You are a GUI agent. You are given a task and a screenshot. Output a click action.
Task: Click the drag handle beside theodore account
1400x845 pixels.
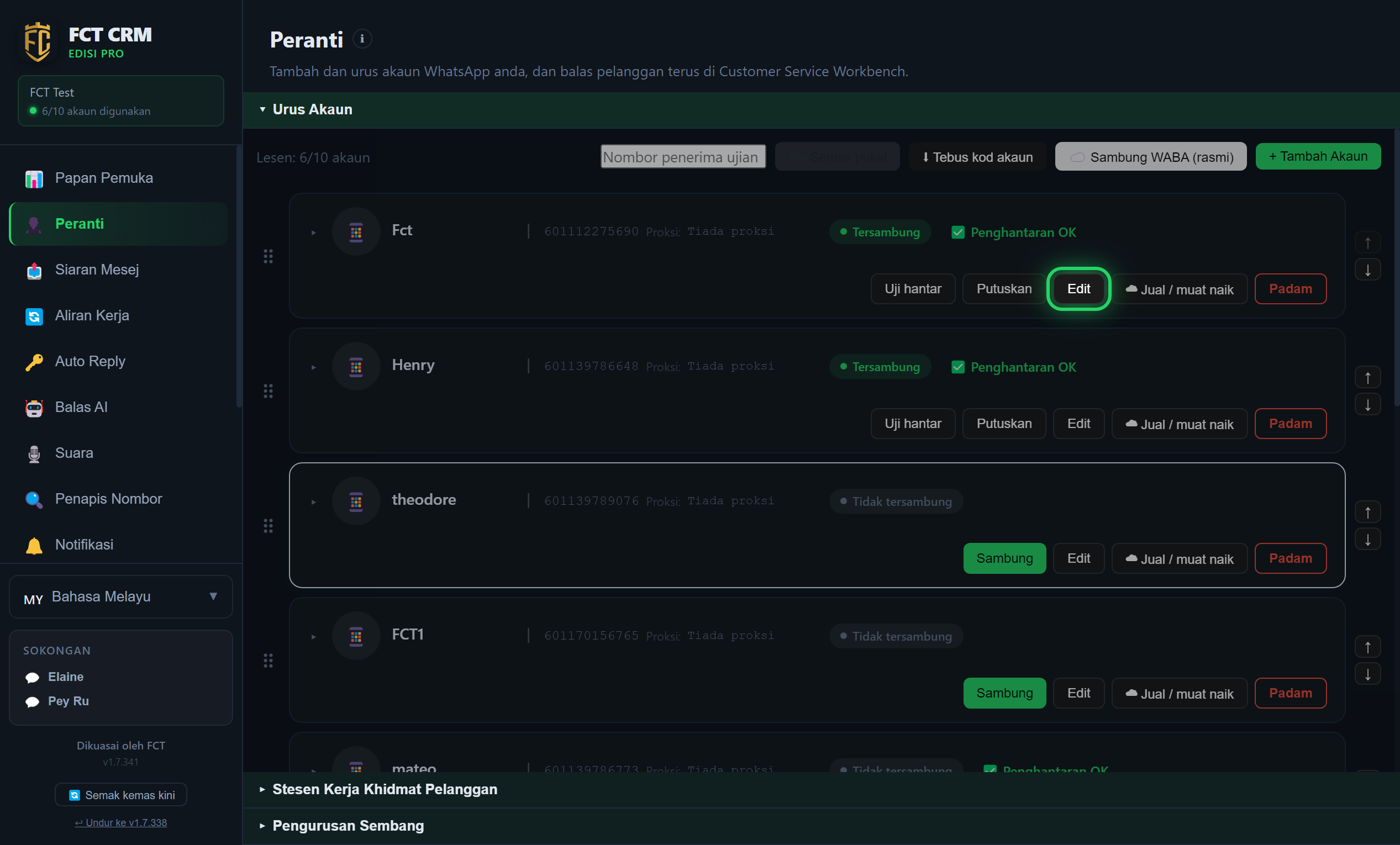(268, 525)
